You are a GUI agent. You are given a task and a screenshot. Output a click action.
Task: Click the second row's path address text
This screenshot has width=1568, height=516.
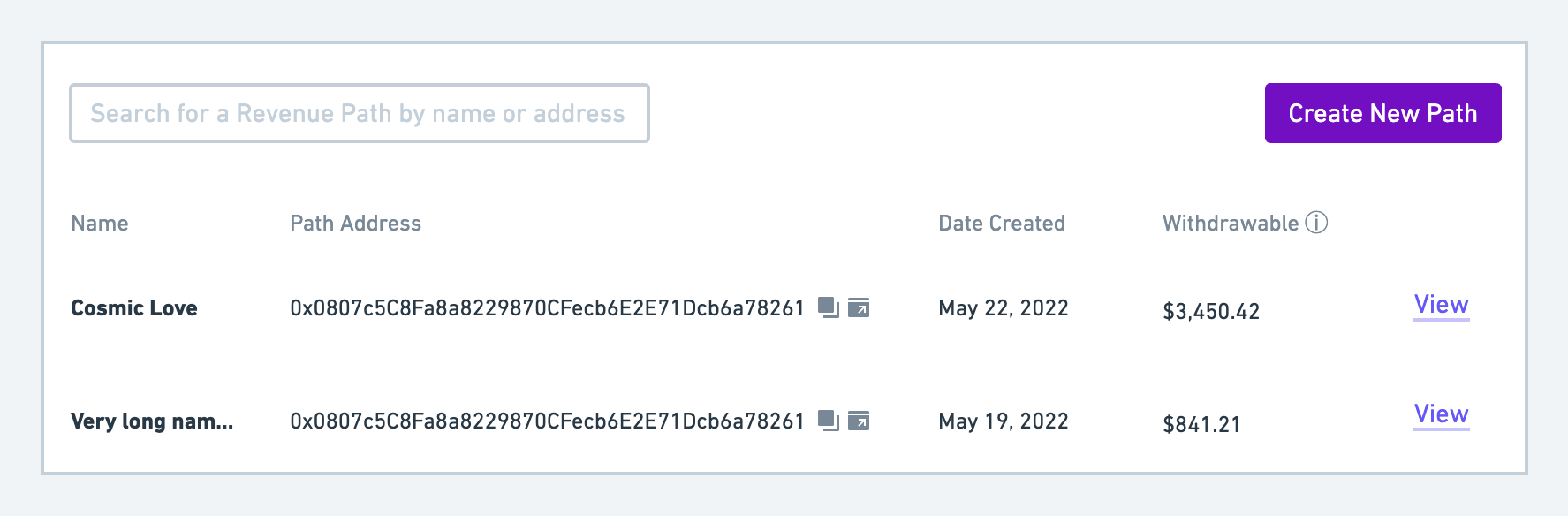(548, 421)
